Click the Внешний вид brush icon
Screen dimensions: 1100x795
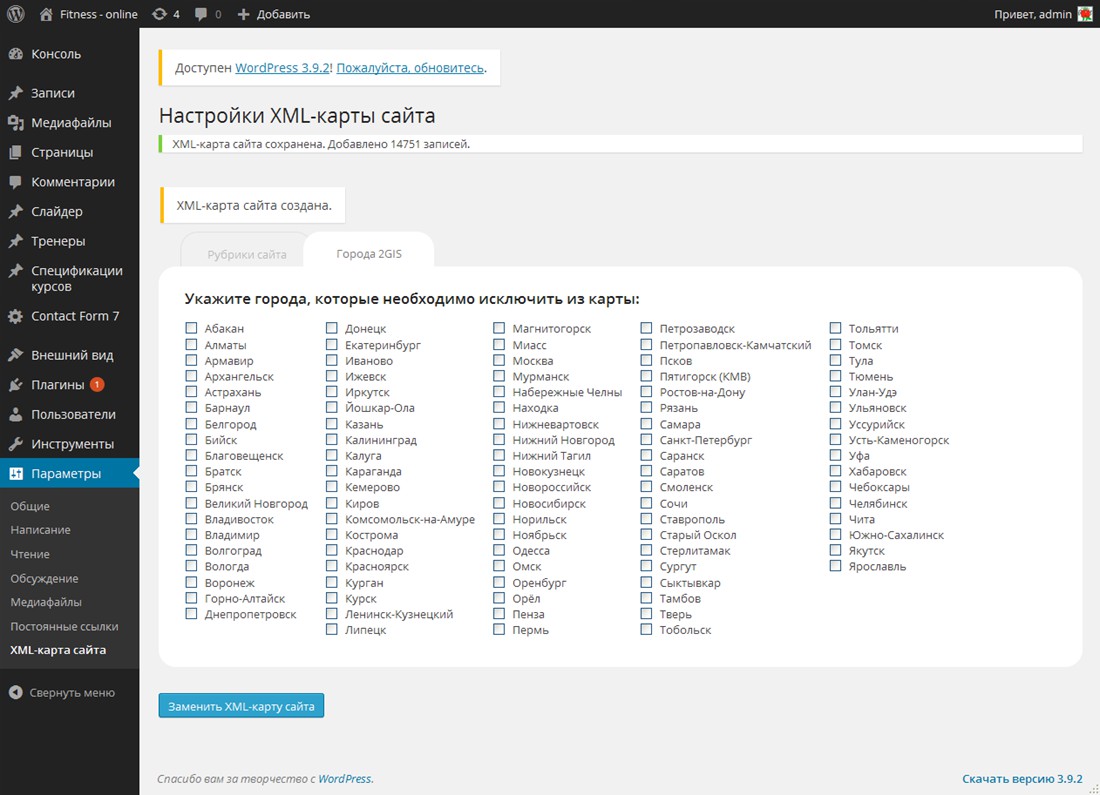[x=15, y=355]
